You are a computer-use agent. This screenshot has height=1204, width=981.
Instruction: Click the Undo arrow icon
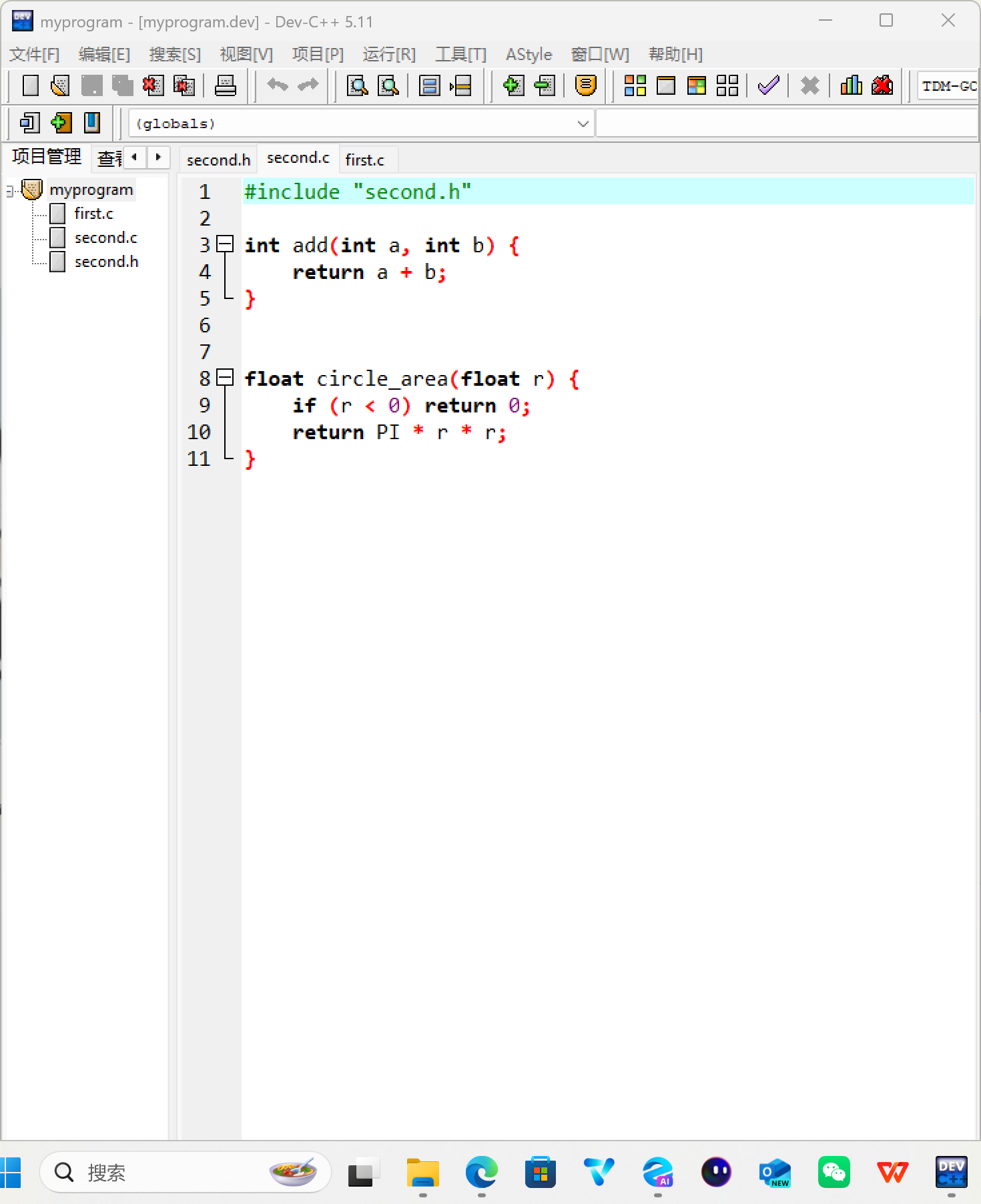(x=278, y=85)
